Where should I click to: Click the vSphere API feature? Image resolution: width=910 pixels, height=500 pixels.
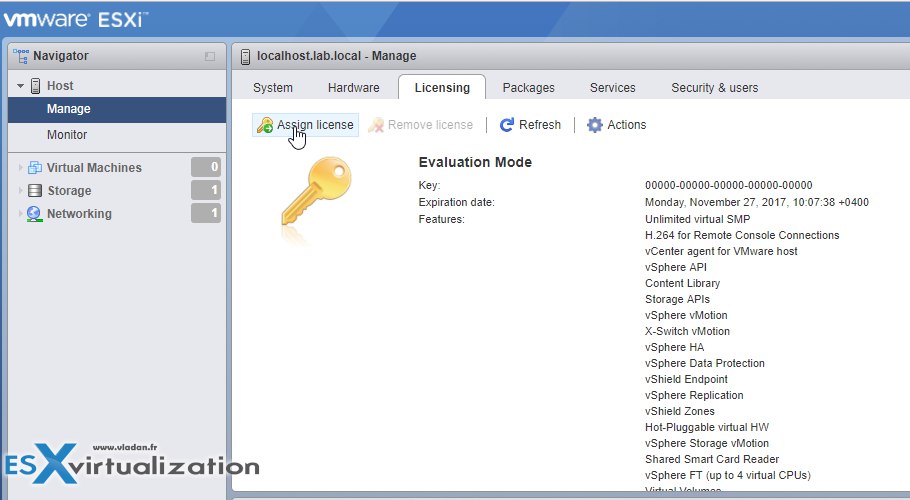(x=676, y=267)
